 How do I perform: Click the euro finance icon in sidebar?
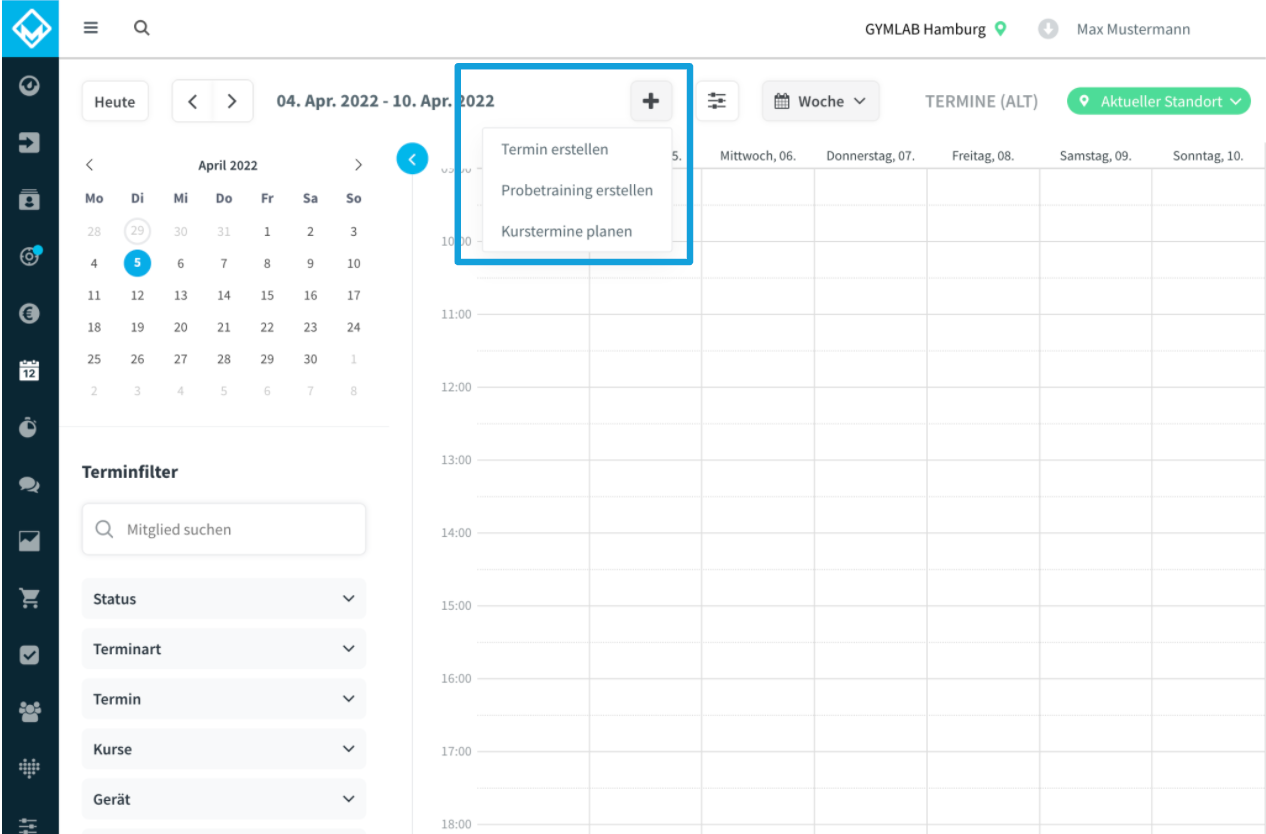29,314
